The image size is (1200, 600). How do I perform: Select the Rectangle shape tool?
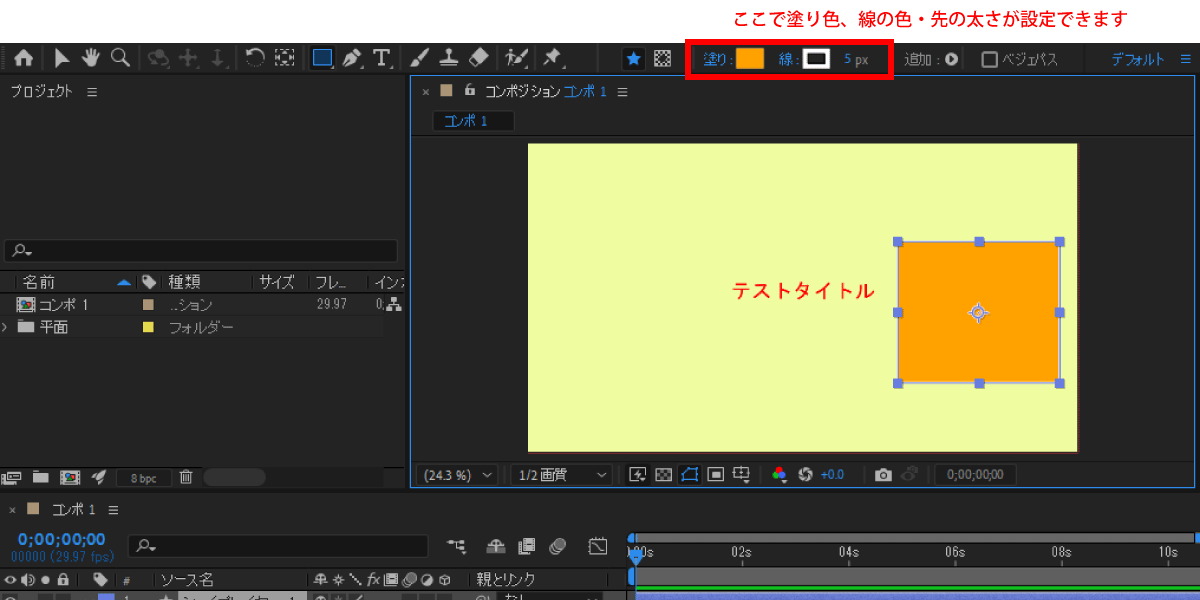(322, 58)
